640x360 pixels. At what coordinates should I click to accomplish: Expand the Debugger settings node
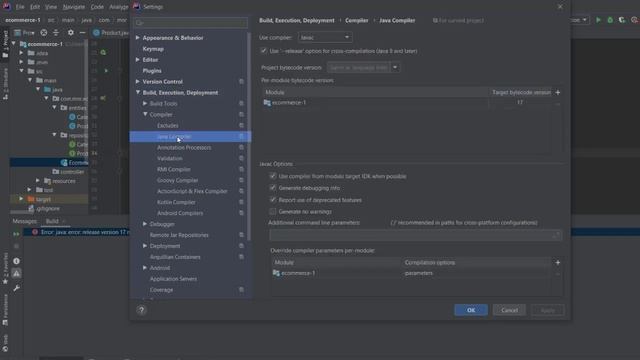145,224
